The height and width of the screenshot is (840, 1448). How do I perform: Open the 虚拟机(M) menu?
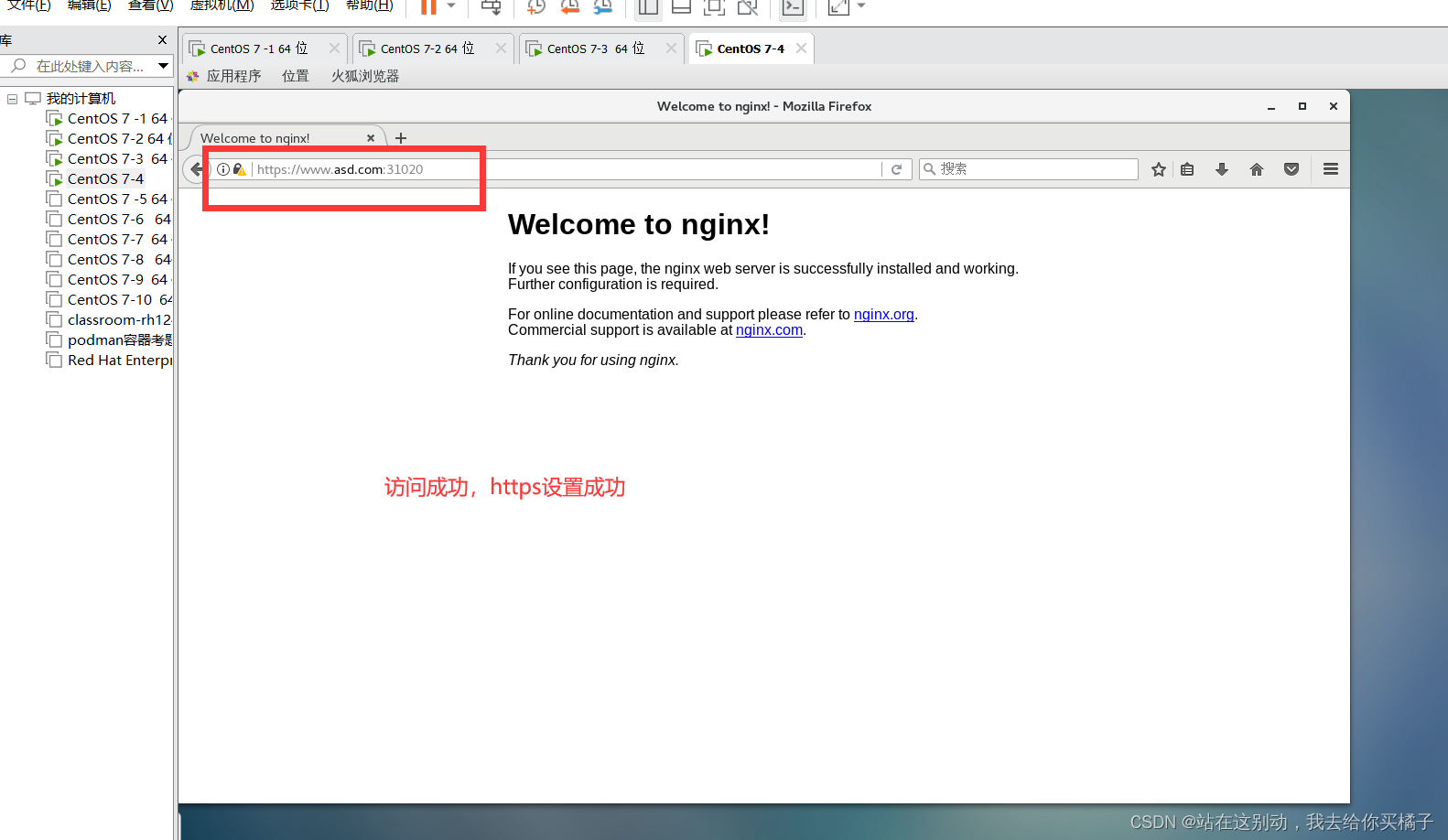(x=222, y=5)
